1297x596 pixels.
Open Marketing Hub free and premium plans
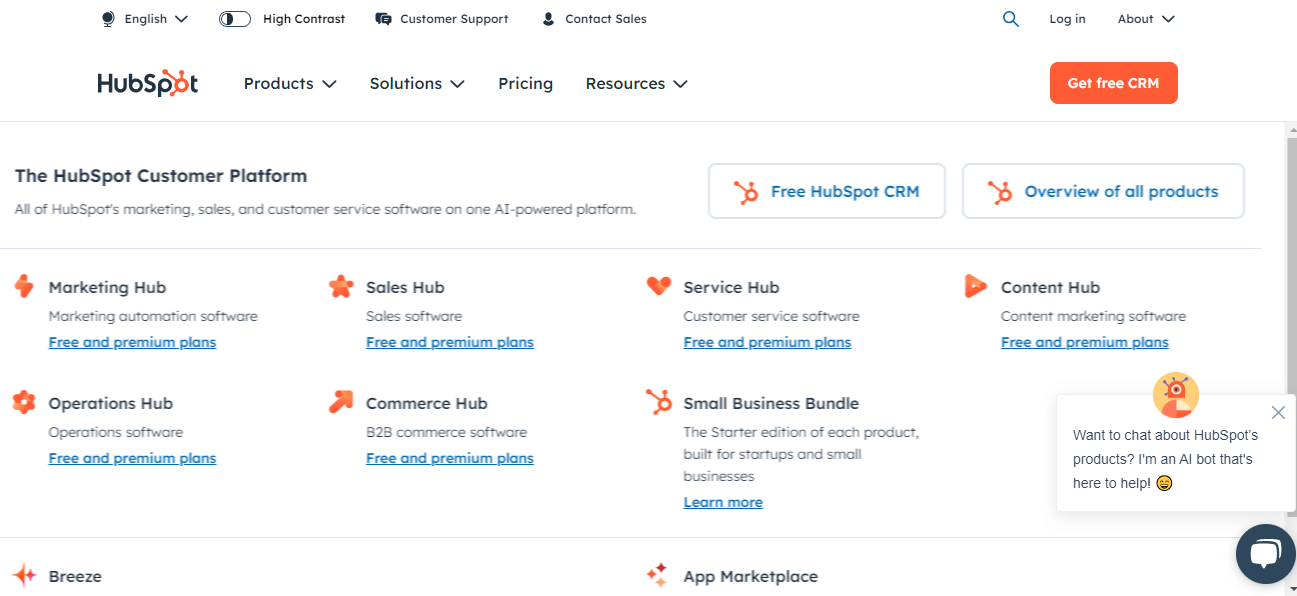132,342
